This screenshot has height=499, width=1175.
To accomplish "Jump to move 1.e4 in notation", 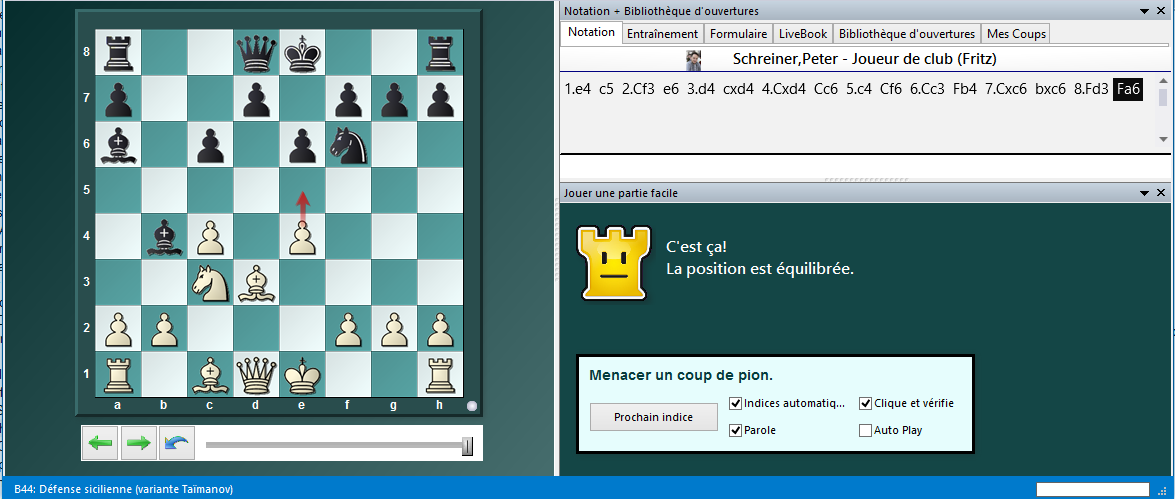I will (x=578, y=89).
